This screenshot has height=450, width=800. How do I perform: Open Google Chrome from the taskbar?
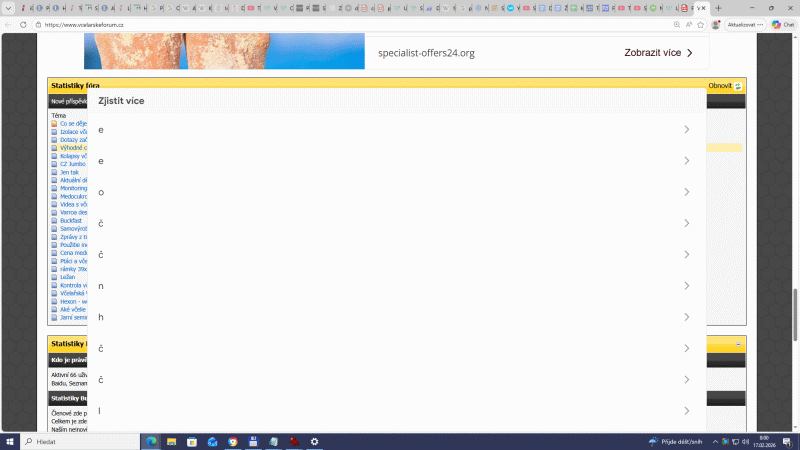click(x=233, y=441)
